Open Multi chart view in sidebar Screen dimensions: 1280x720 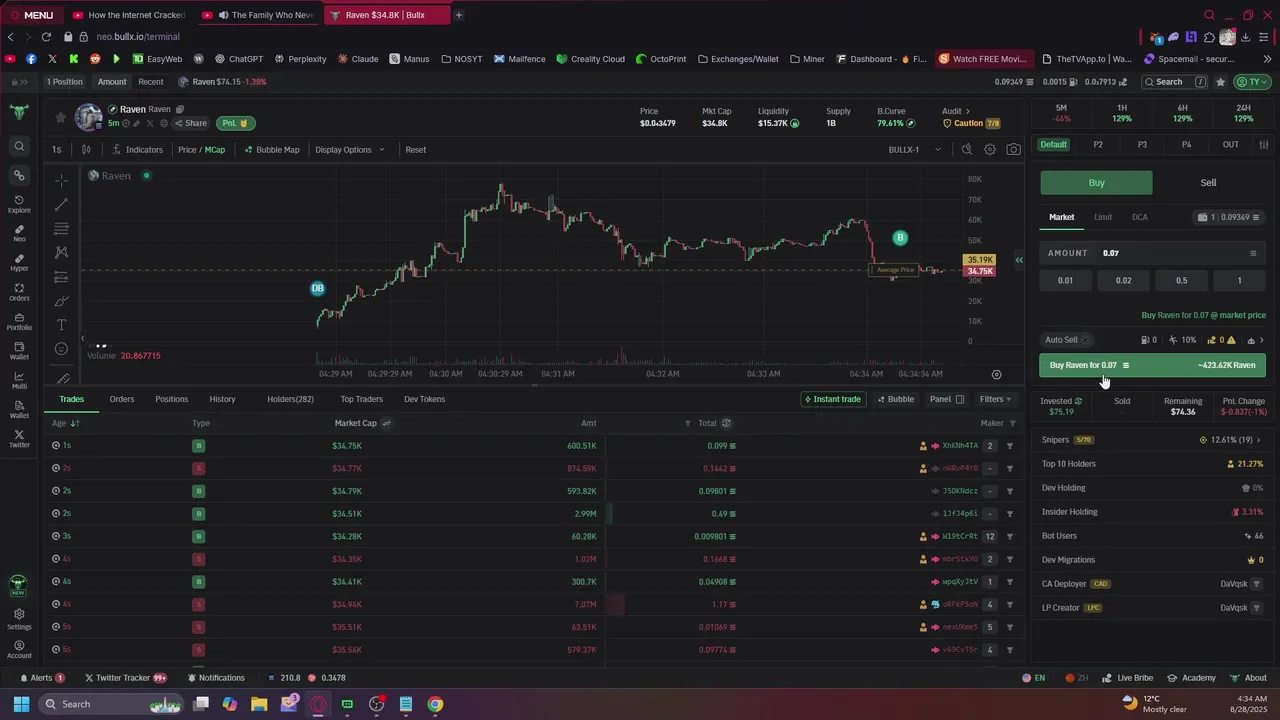19,379
